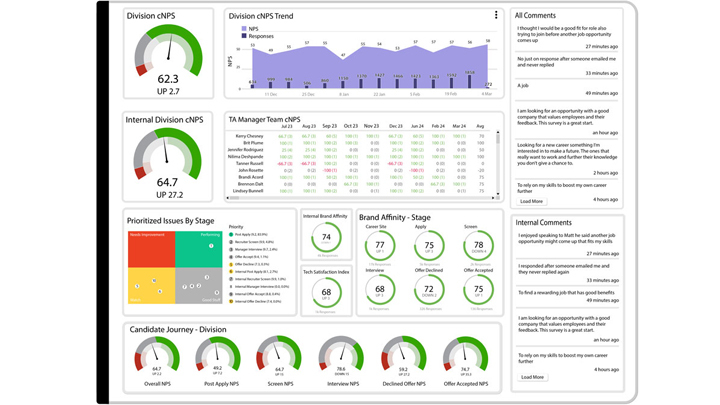Image resolution: width=720 pixels, height=405 pixels.
Task: Click the Jul 23 column header
Action: click(286, 126)
